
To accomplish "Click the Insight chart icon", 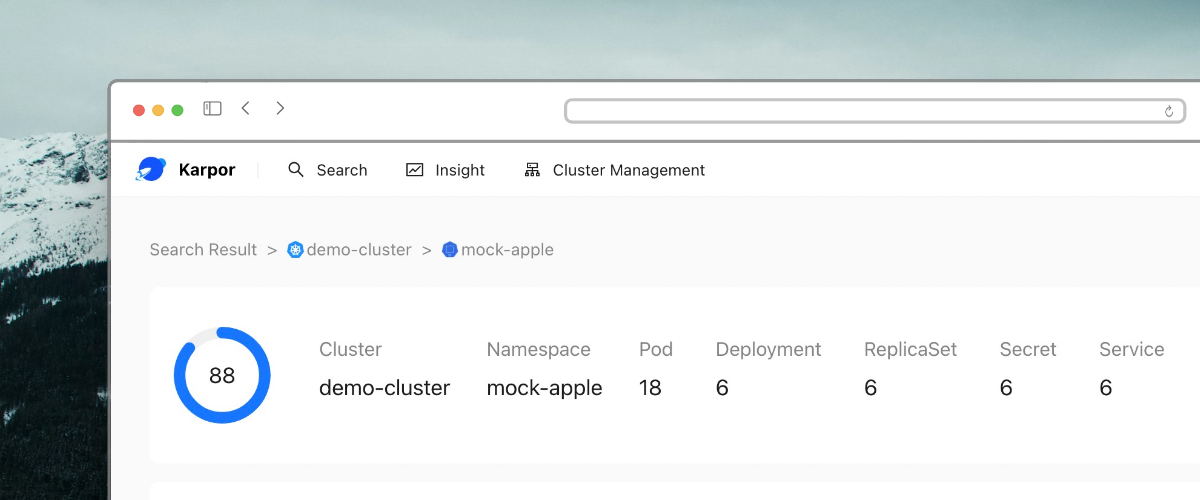I will tap(415, 170).
